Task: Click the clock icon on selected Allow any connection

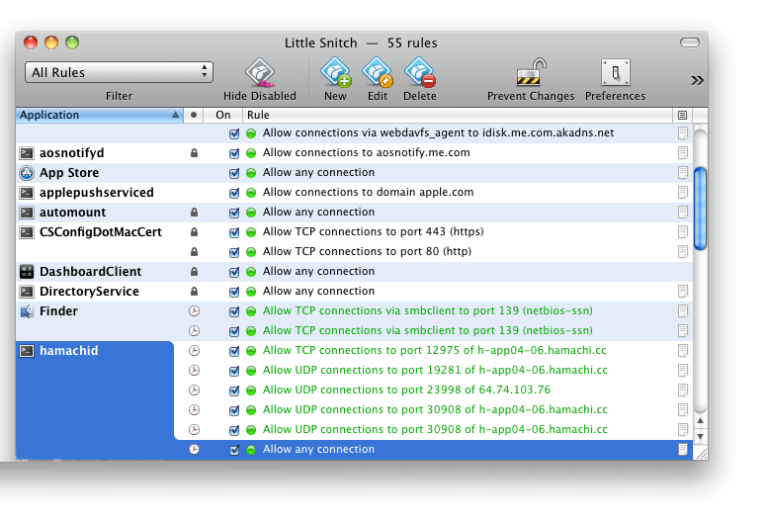Action: pyautogui.click(x=194, y=450)
